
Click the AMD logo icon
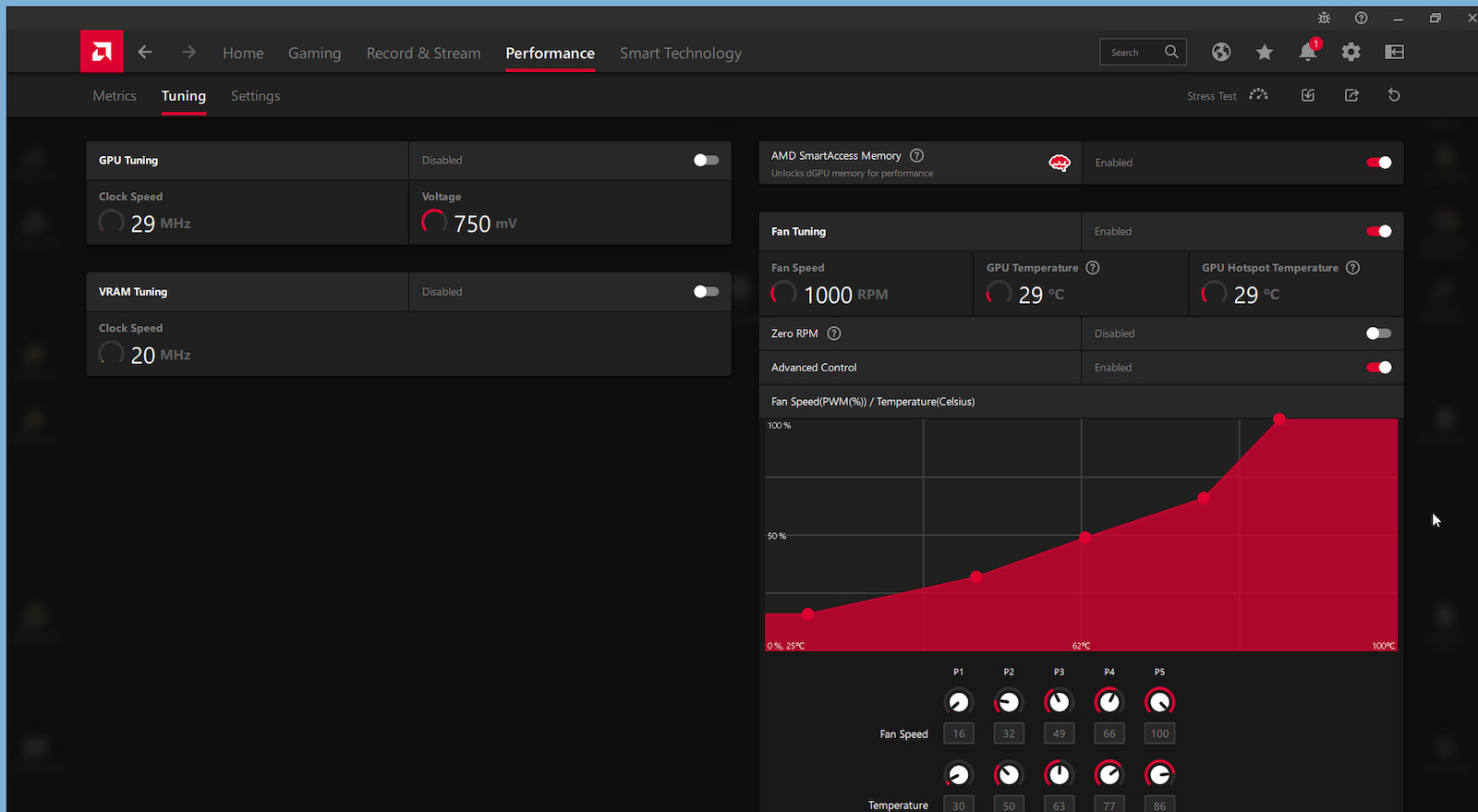(x=102, y=52)
